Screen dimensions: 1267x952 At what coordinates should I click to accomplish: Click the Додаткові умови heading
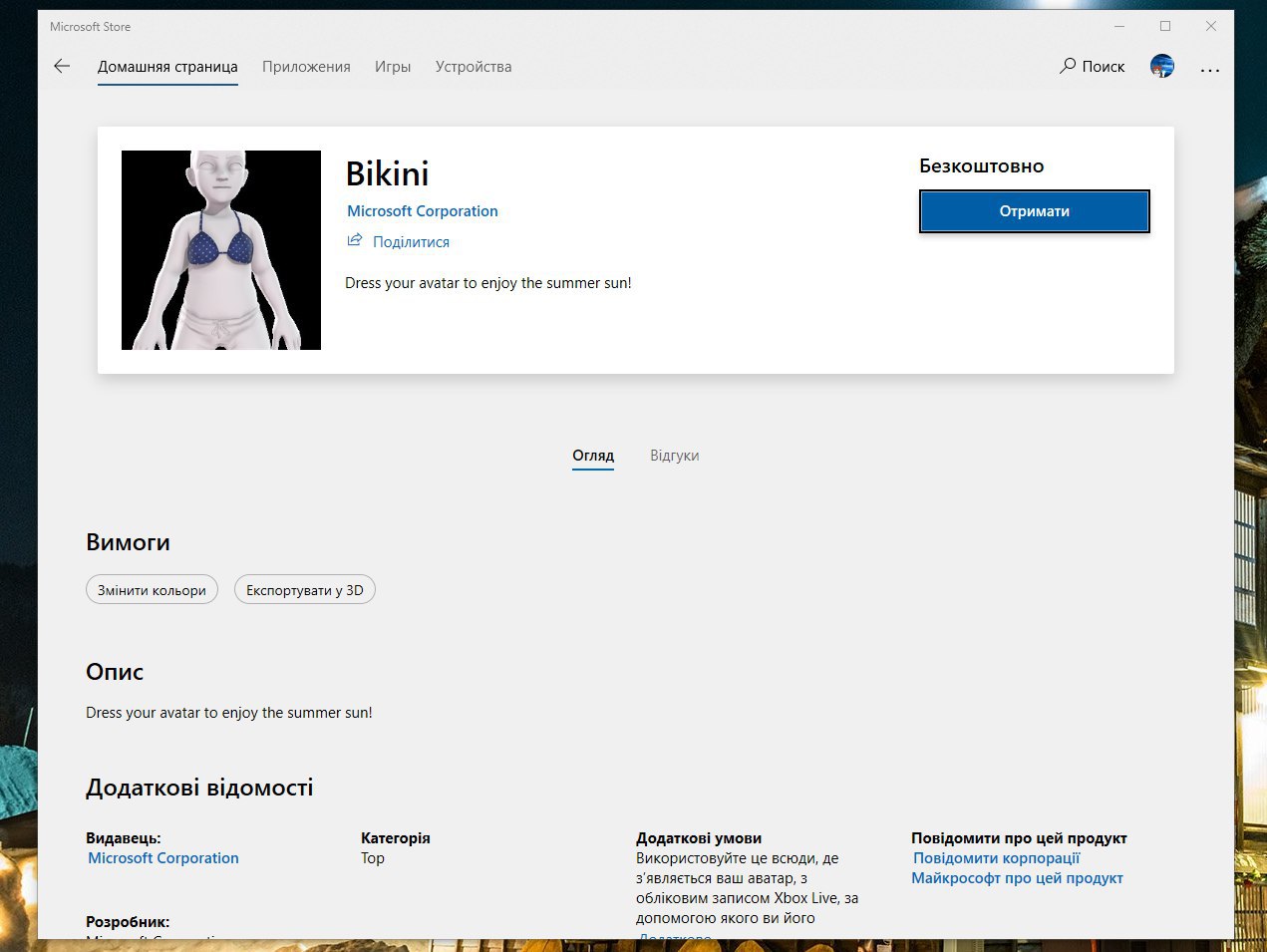699,838
